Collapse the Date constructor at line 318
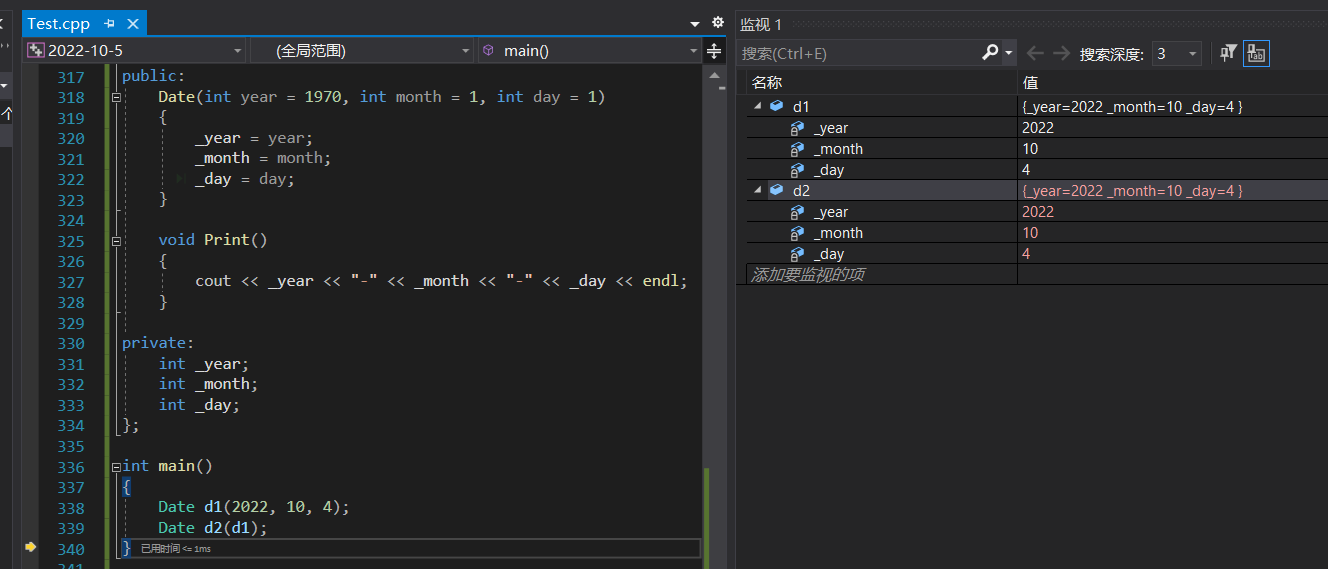Viewport: 1328px width, 569px height. [x=116, y=97]
